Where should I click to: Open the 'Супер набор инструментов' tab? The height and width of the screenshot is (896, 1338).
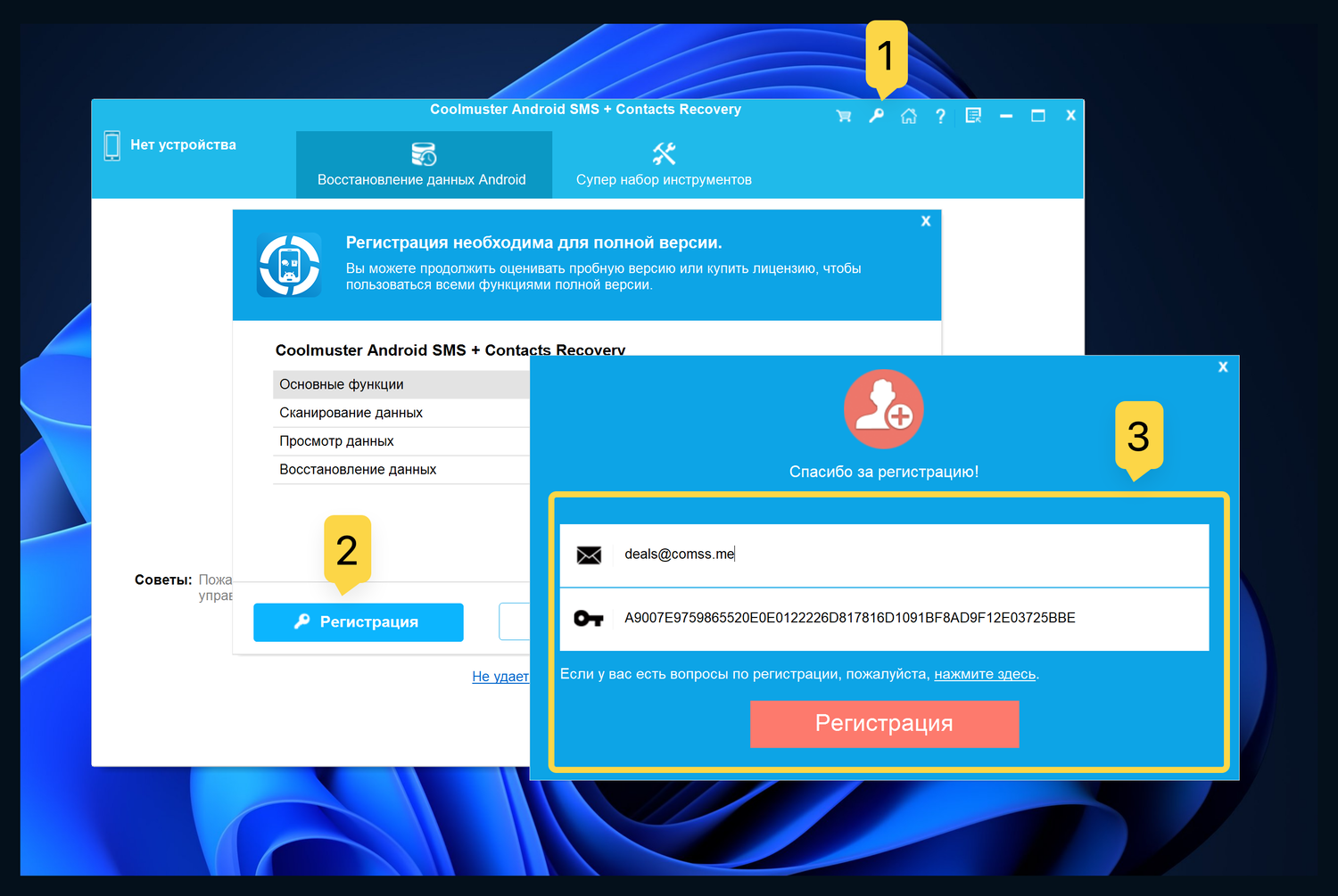pos(664,165)
